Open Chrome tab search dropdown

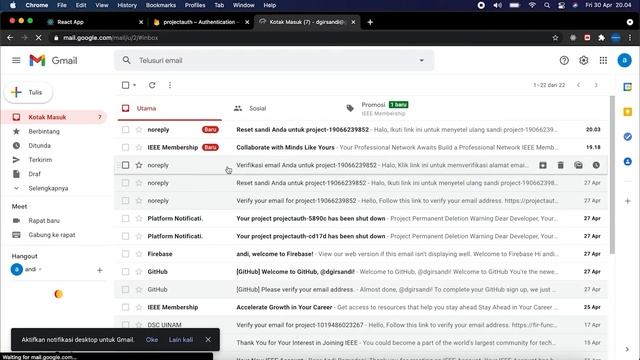tap(630, 22)
